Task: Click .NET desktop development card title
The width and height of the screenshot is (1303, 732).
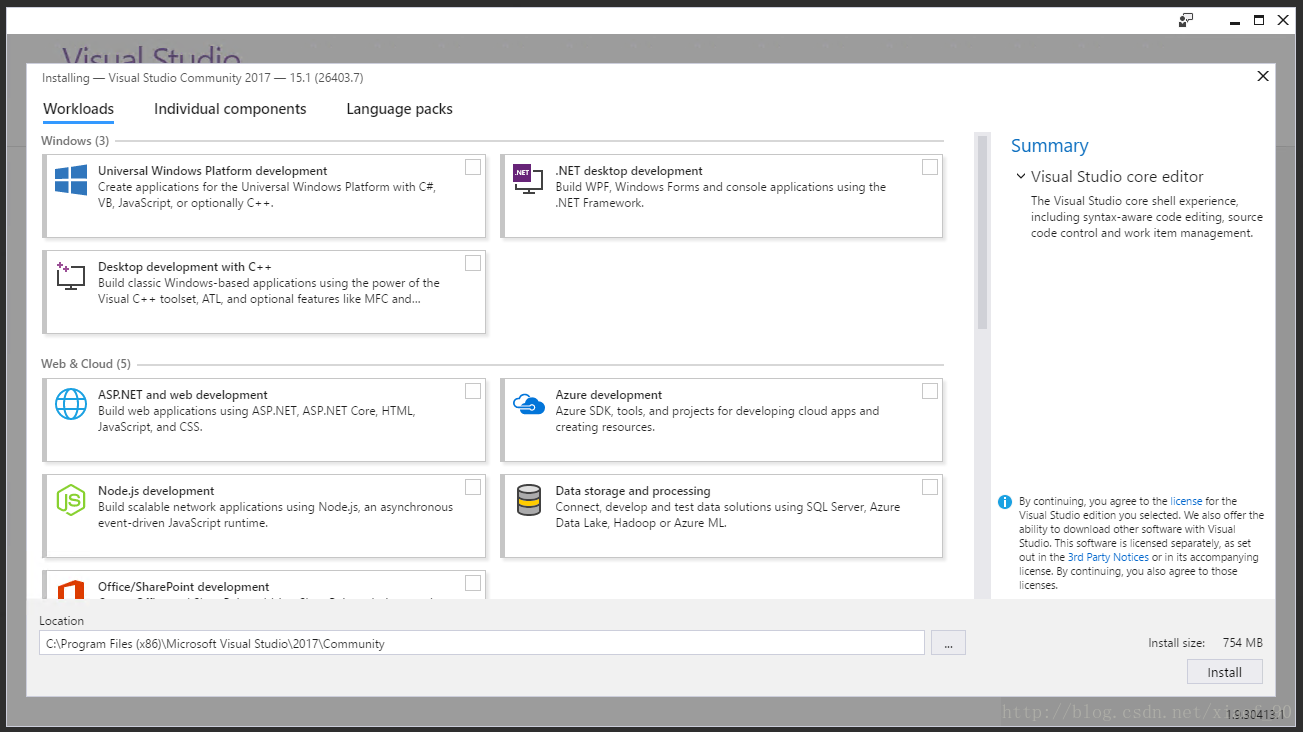Action: [629, 171]
